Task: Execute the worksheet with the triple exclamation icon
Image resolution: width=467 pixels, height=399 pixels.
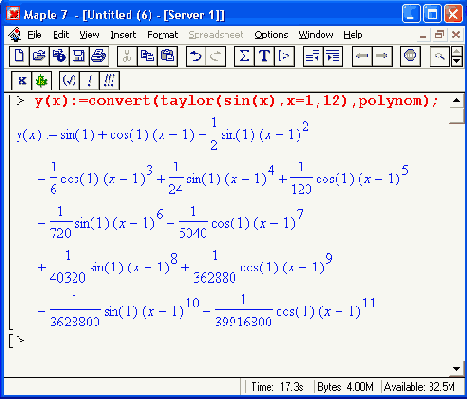Action: tap(109, 81)
